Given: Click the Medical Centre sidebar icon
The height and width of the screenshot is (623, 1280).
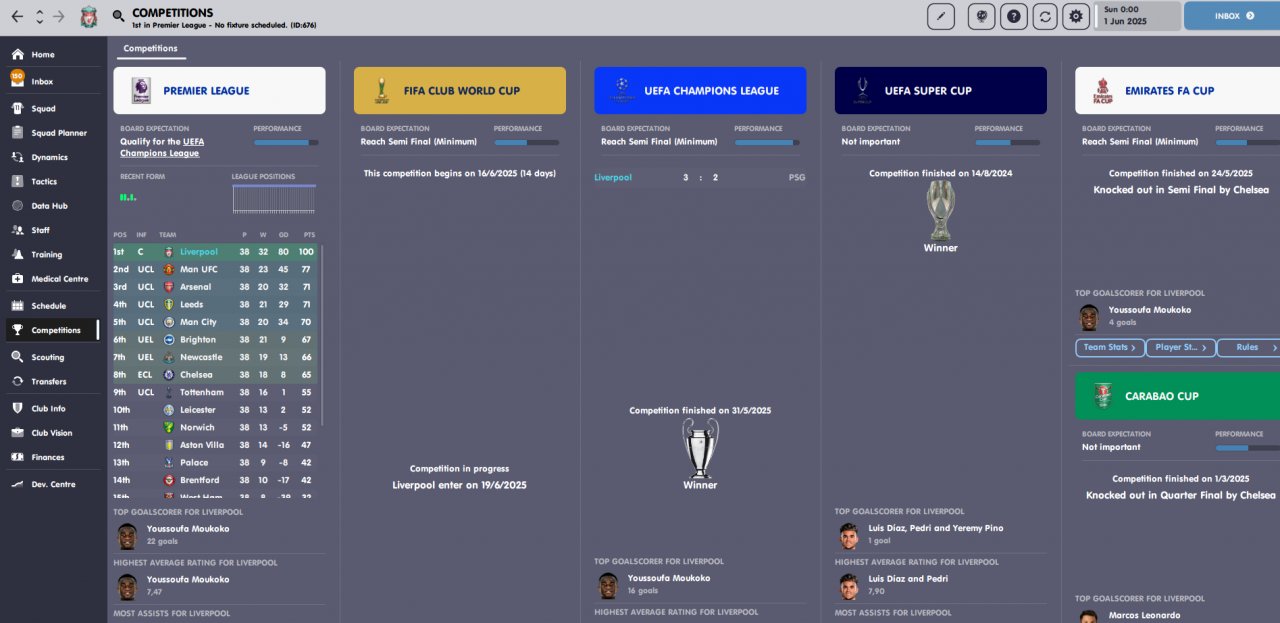Looking at the screenshot, I should (x=18, y=279).
